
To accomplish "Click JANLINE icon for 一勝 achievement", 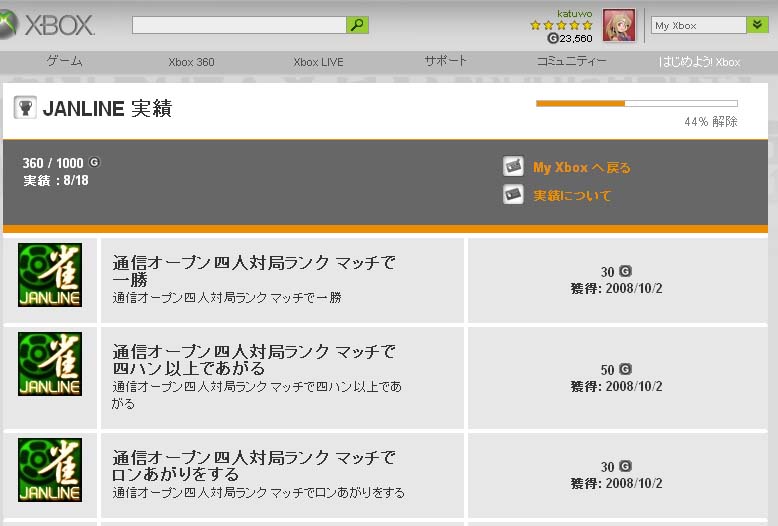I will click(x=50, y=275).
